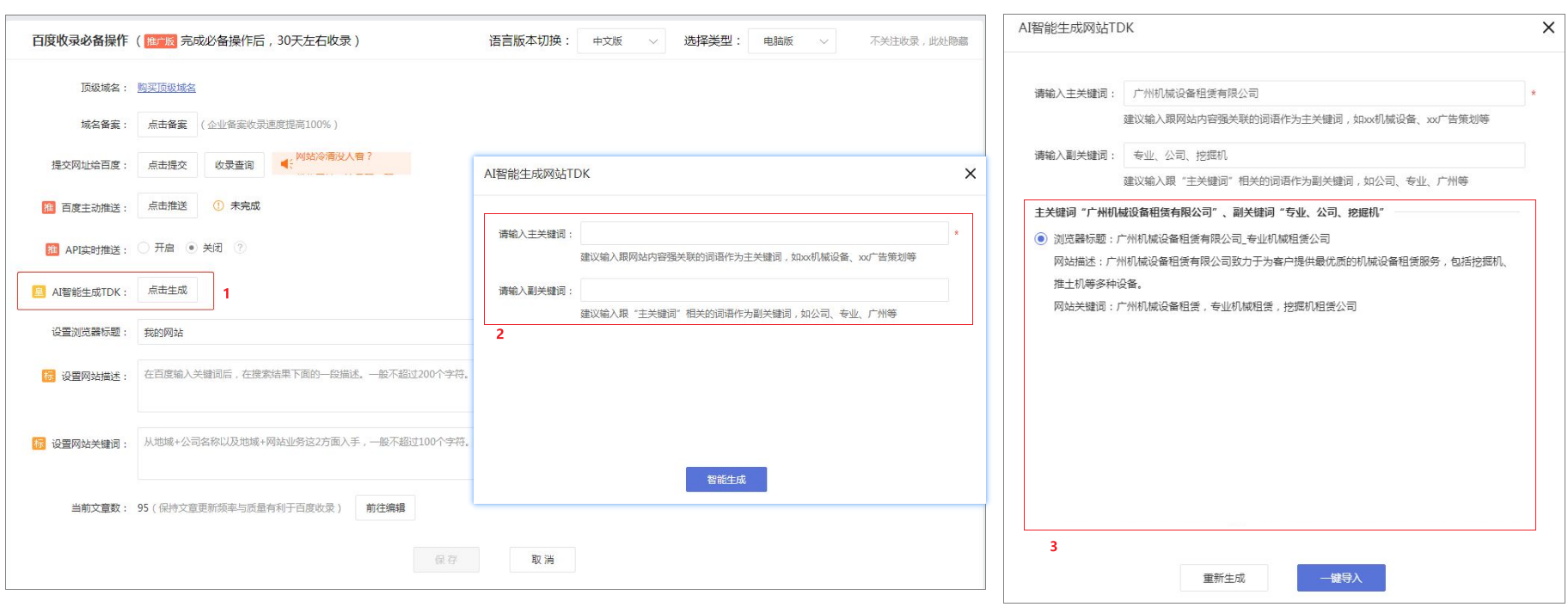Click the 设置网站关键词 text area
This screenshot has height=607, width=1568.
point(305,453)
